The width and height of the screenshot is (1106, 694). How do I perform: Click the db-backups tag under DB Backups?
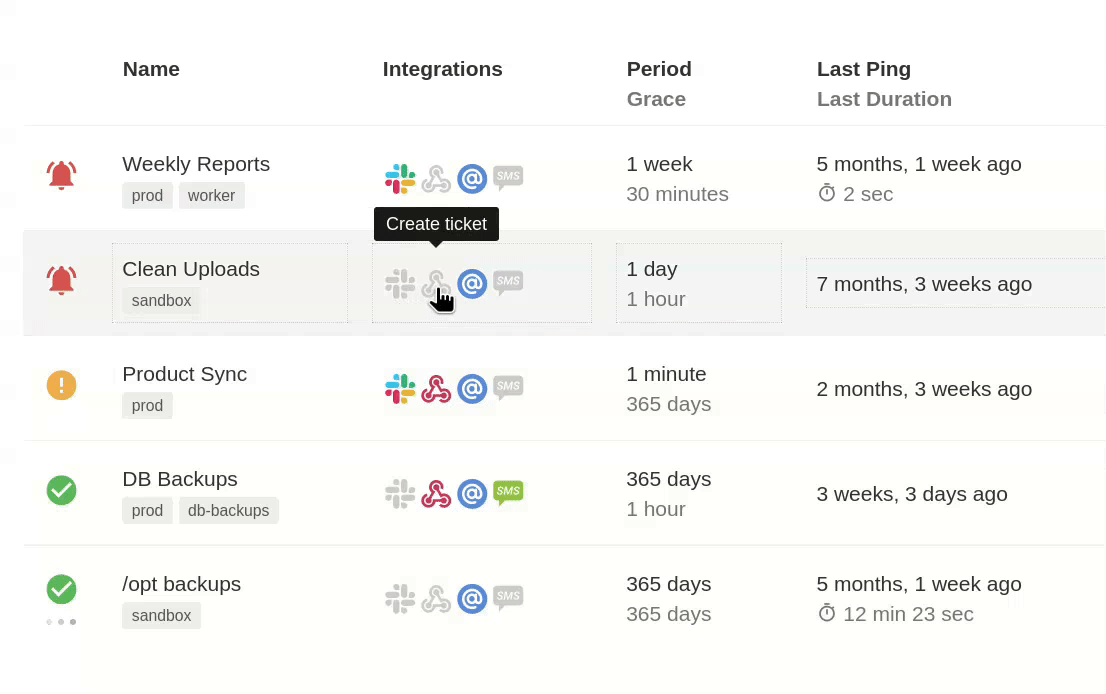(x=228, y=510)
